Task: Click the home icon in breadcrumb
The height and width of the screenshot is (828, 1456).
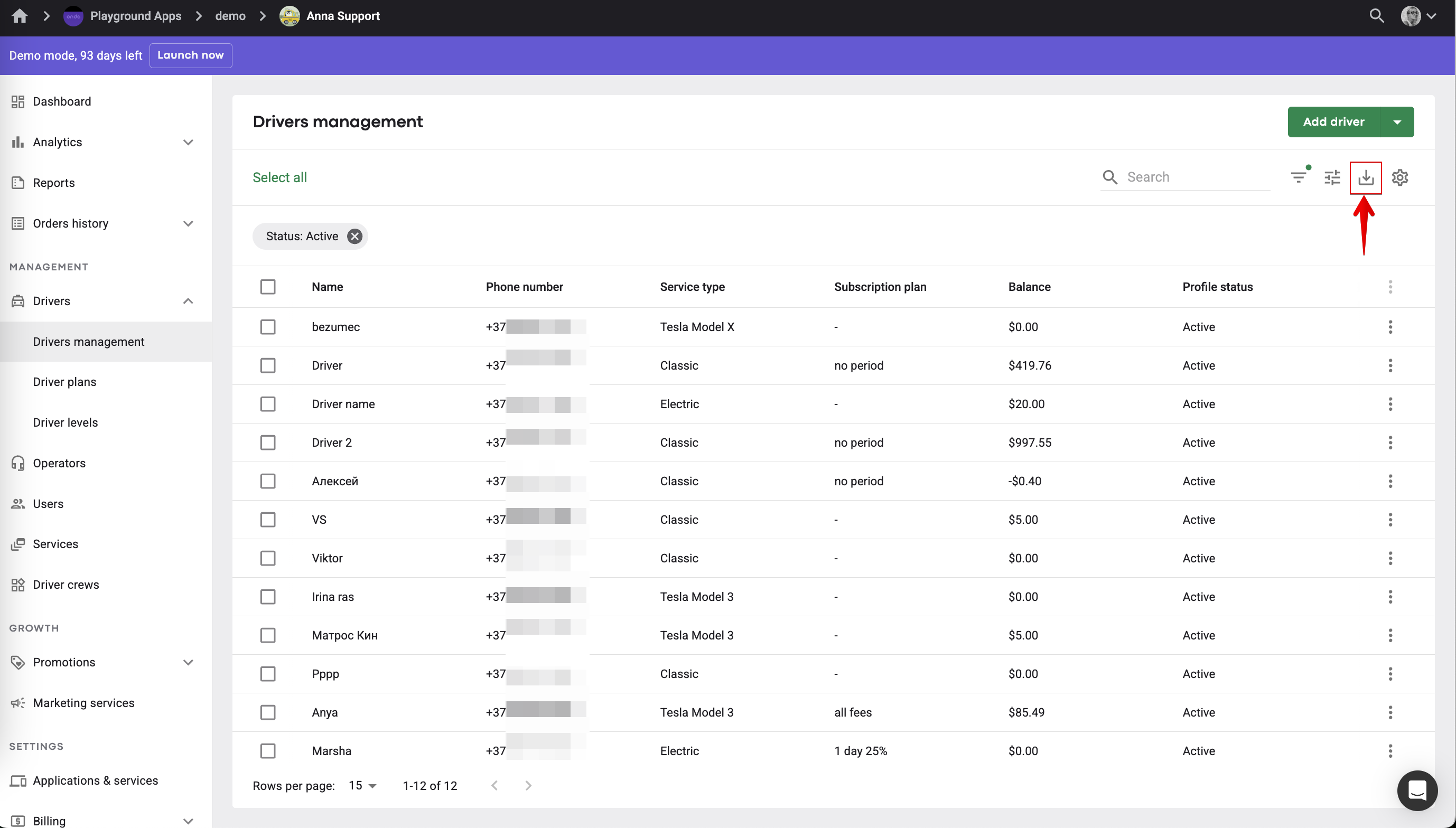Action: tap(20, 16)
